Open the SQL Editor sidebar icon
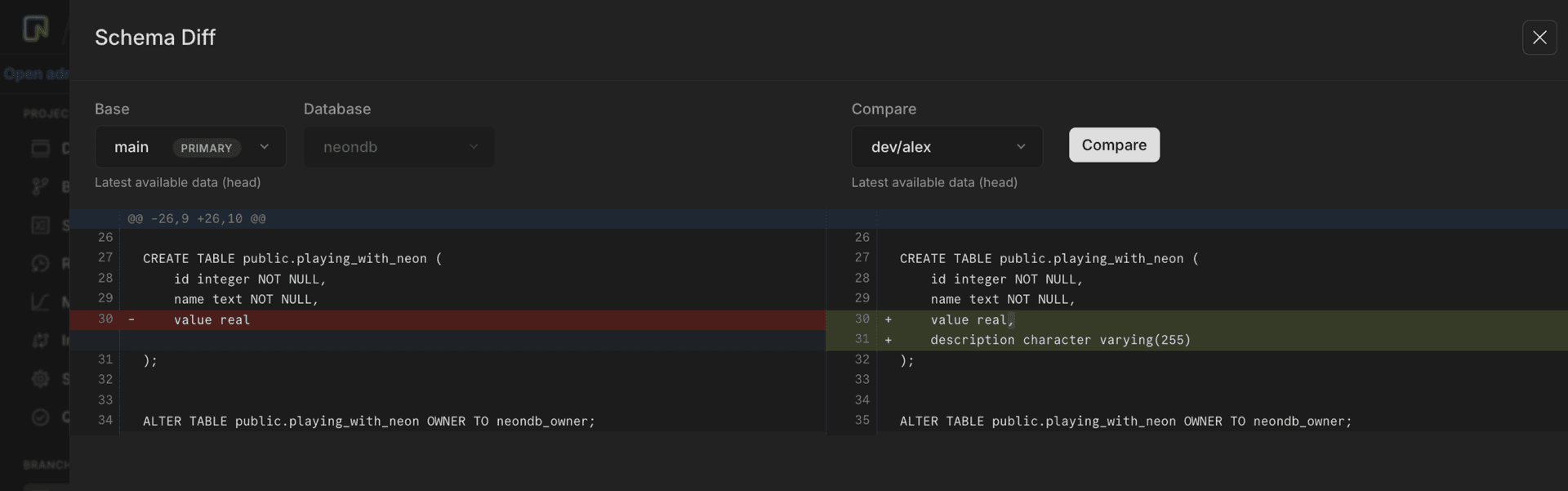The height and width of the screenshot is (491, 1568). [x=40, y=225]
